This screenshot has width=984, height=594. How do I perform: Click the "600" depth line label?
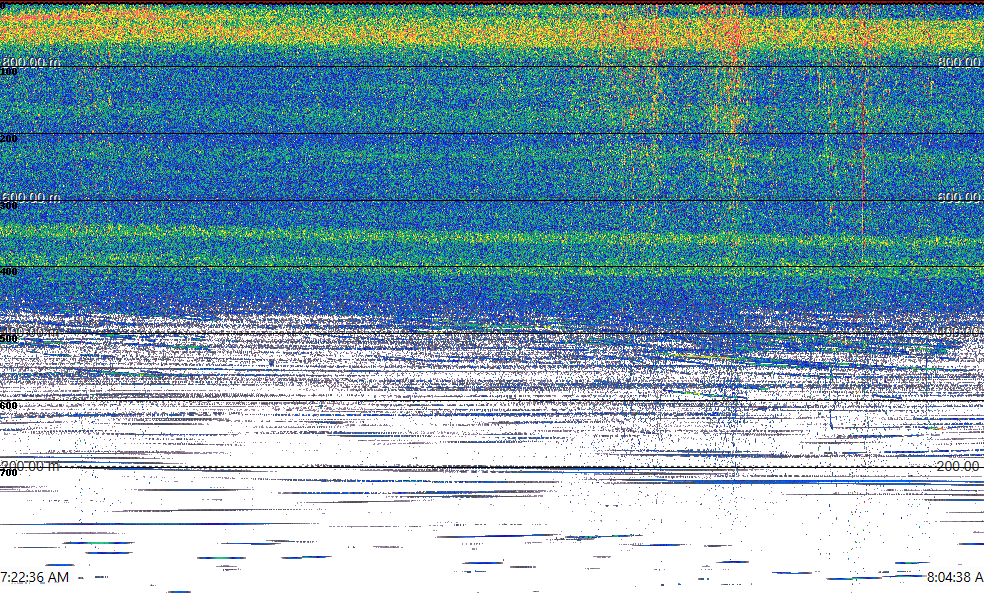(x=9, y=406)
